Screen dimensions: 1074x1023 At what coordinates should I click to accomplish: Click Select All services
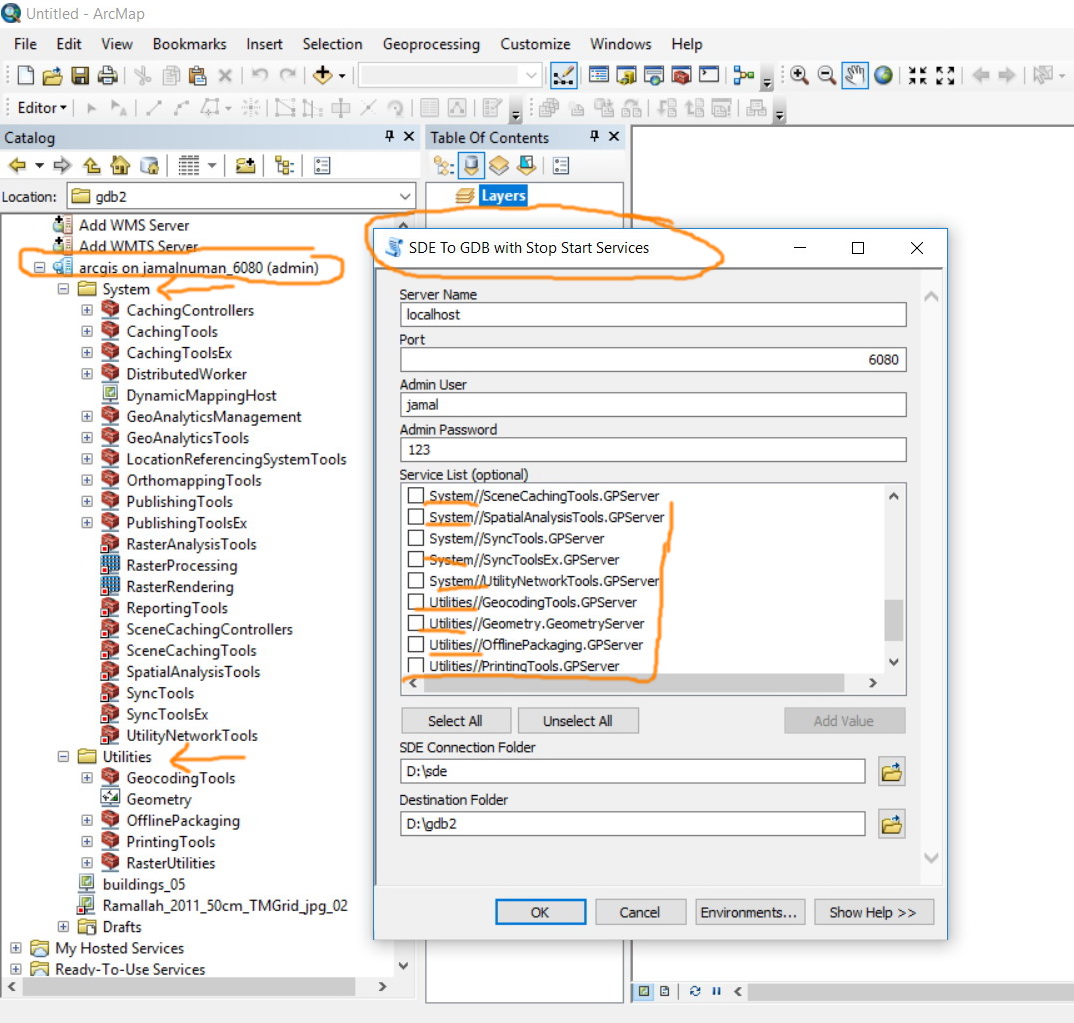pos(455,720)
